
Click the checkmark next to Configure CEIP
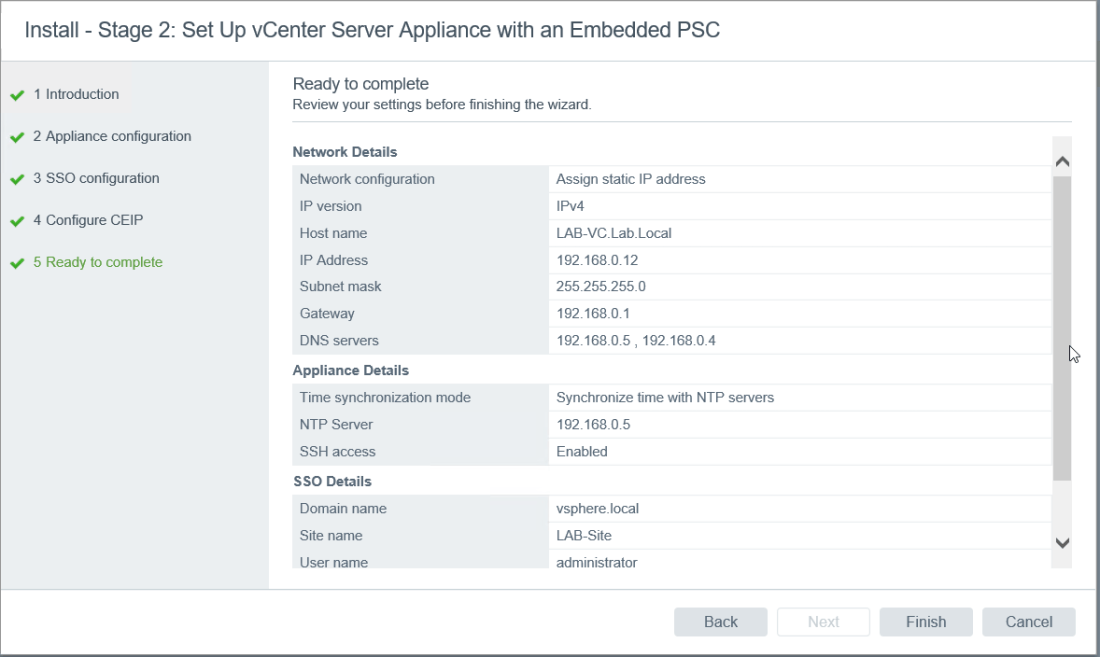coord(17,221)
